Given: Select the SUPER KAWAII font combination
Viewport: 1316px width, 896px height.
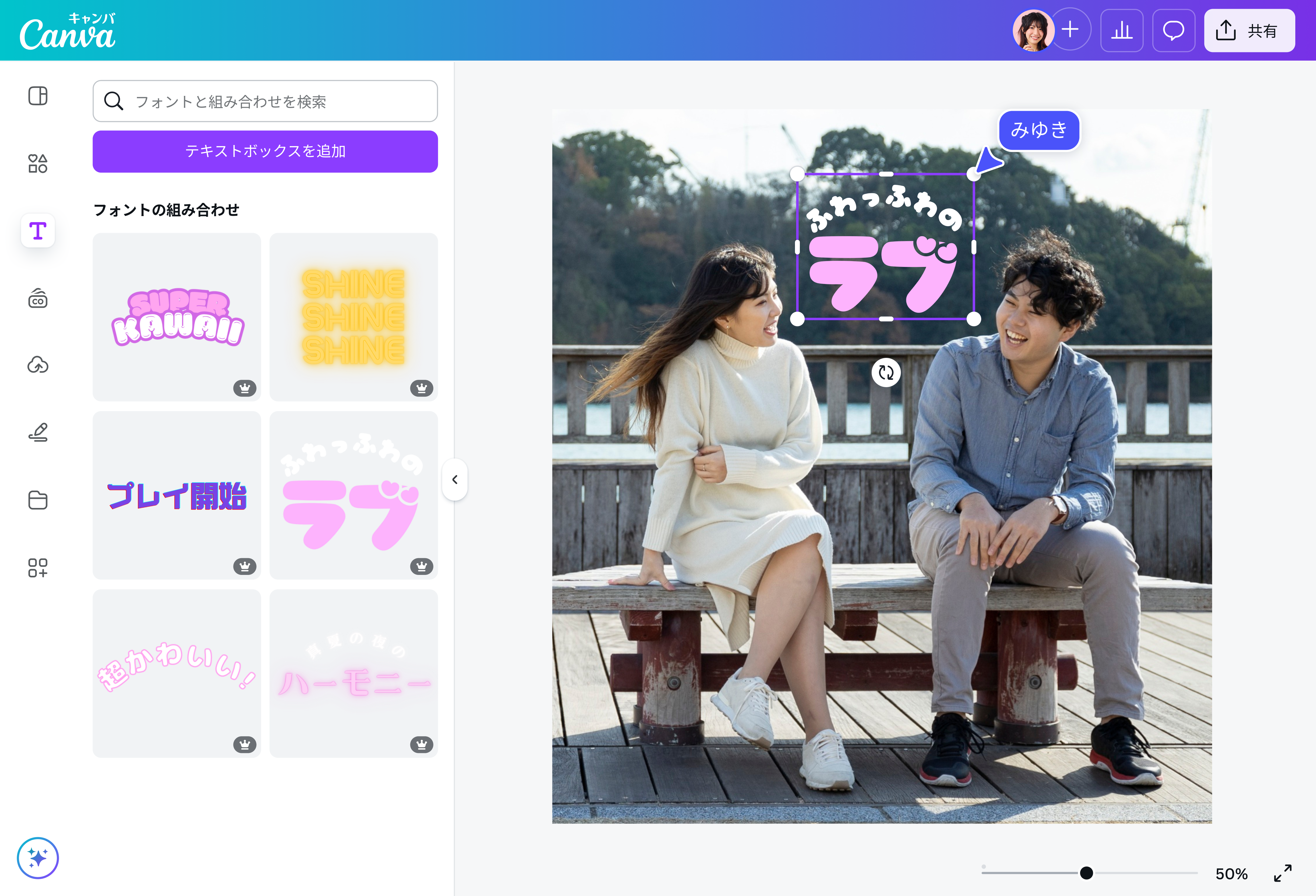Looking at the screenshot, I should pos(177,317).
